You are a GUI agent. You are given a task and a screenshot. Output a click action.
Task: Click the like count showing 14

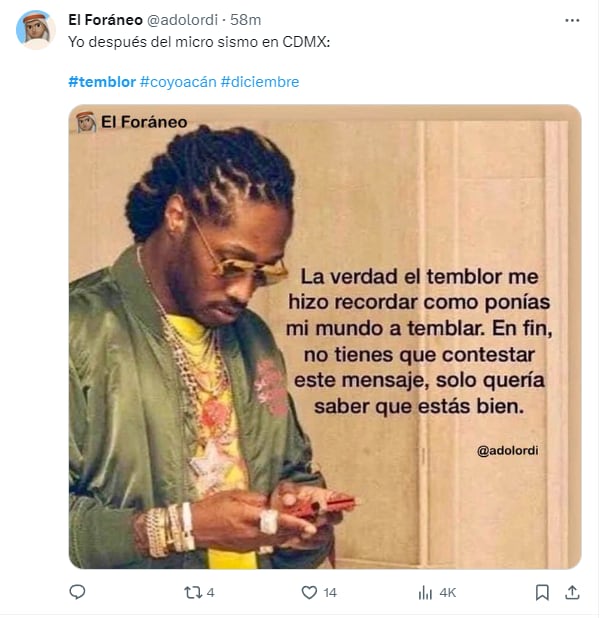click(330, 593)
